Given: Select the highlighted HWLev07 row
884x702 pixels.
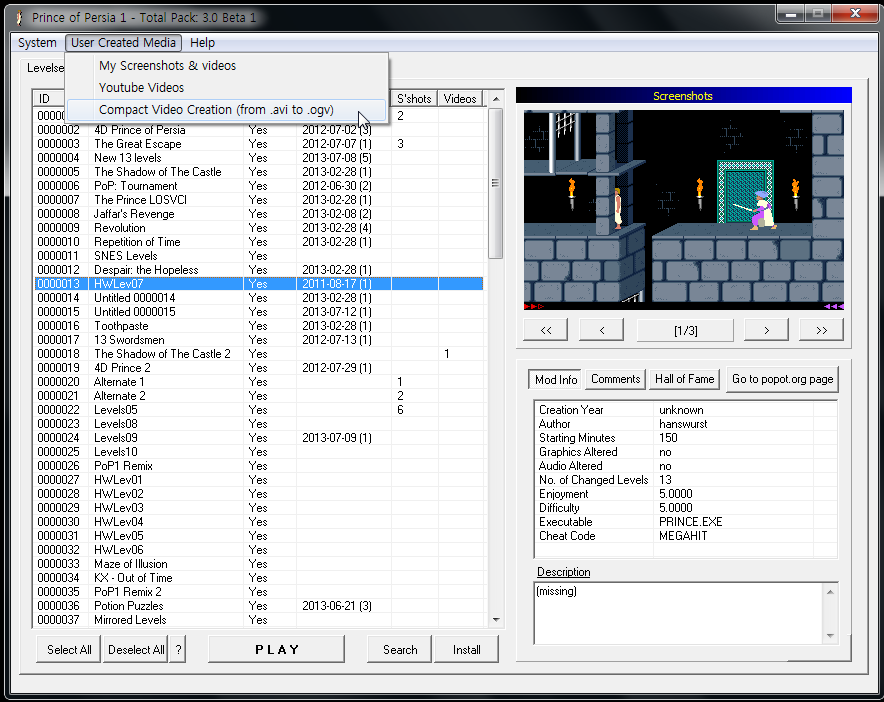Looking at the screenshot, I should click(259, 284).
